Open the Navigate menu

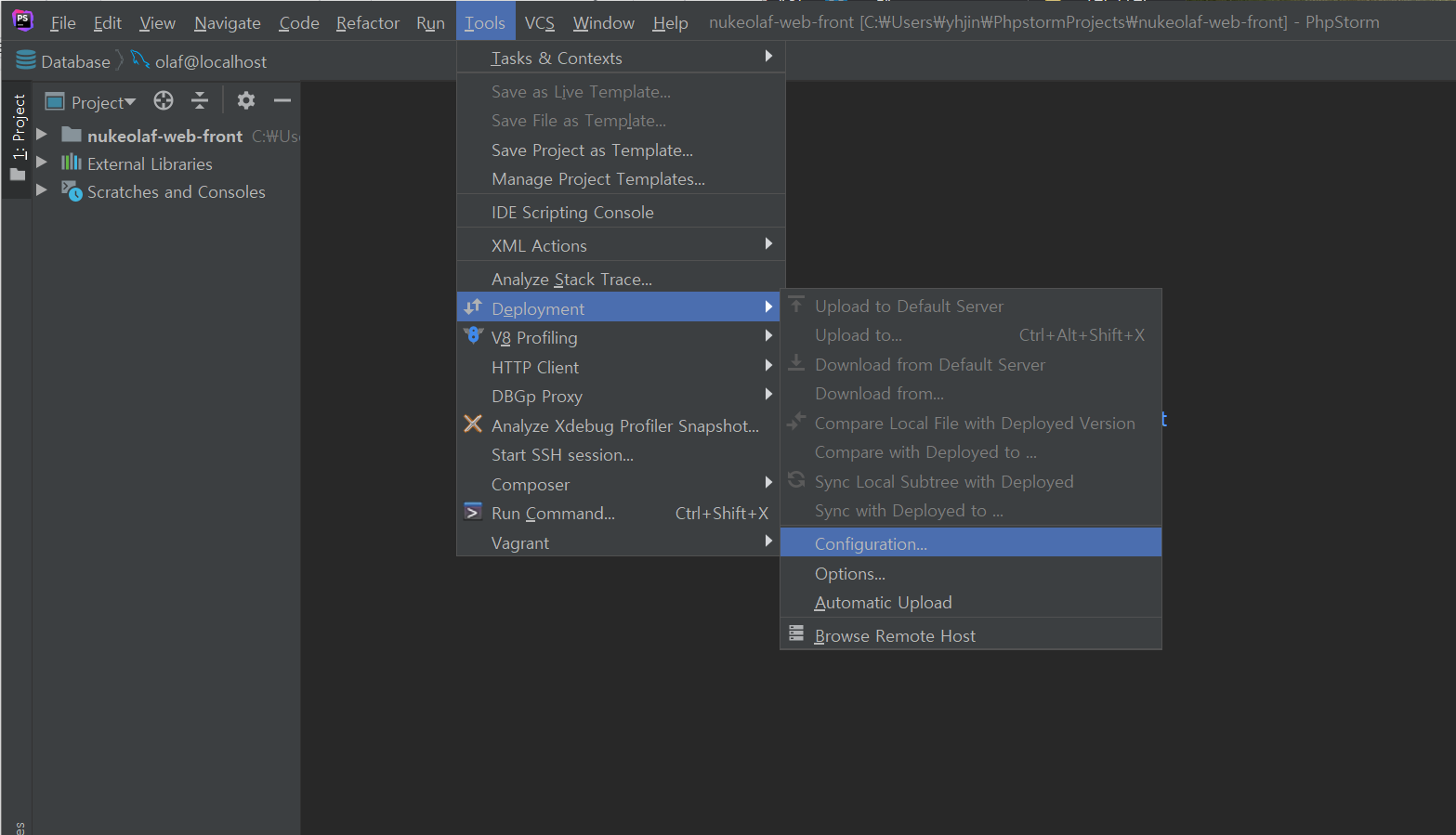pos(228,22)
